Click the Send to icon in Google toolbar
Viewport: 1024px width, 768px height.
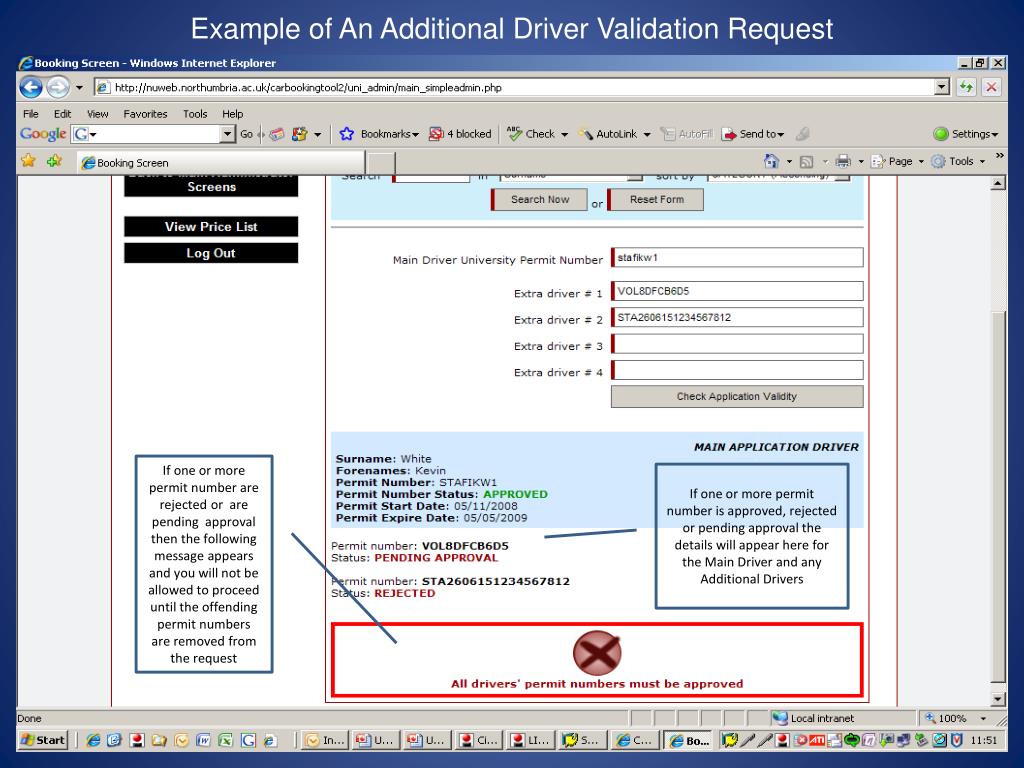729,134
